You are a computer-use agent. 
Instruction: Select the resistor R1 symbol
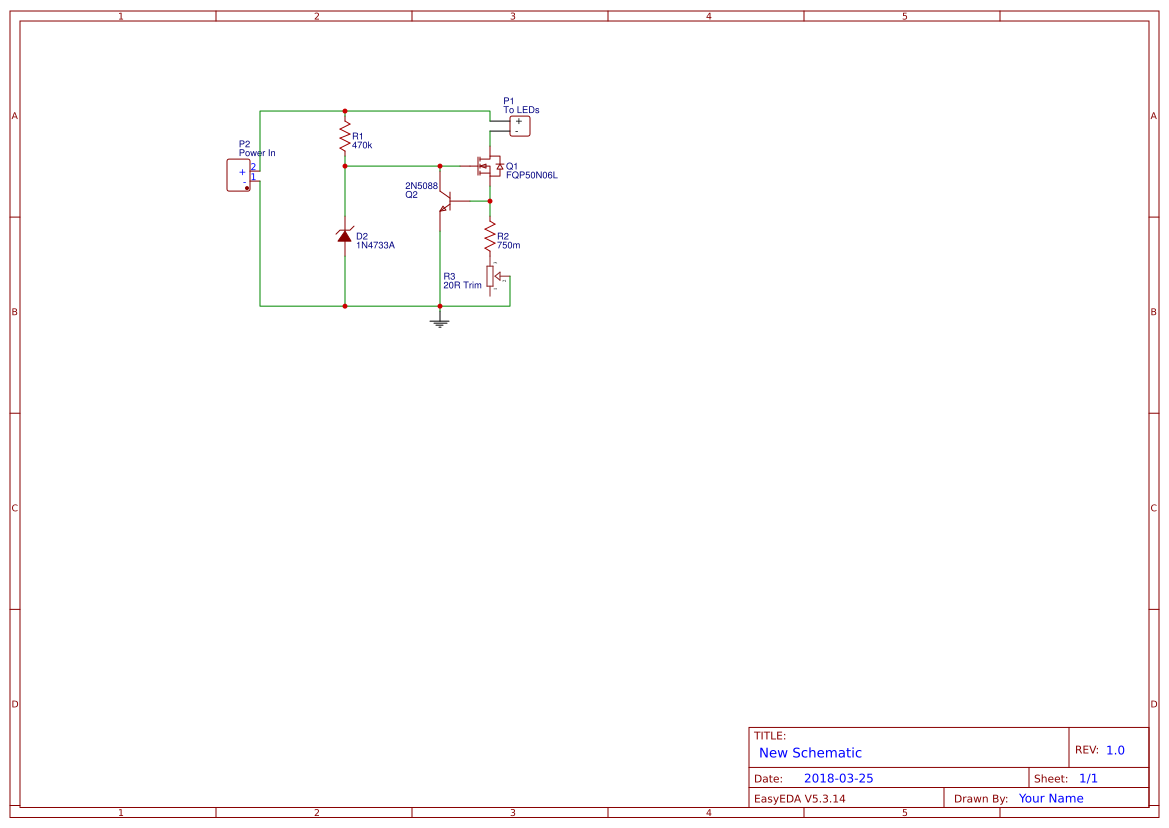click(345, 137)
